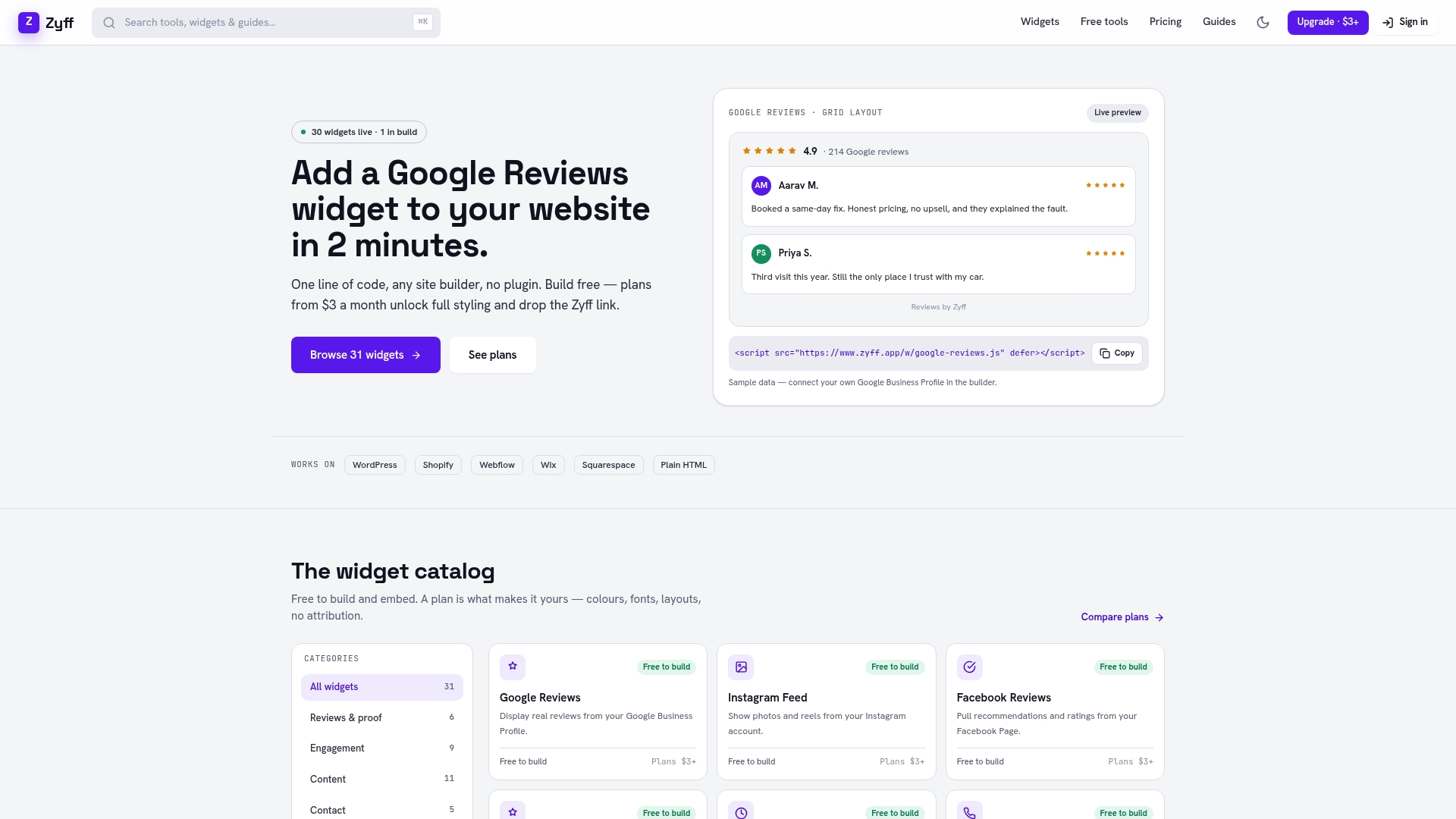
Task: Click the phone icon on the second-row card
Action: [969, 812]
